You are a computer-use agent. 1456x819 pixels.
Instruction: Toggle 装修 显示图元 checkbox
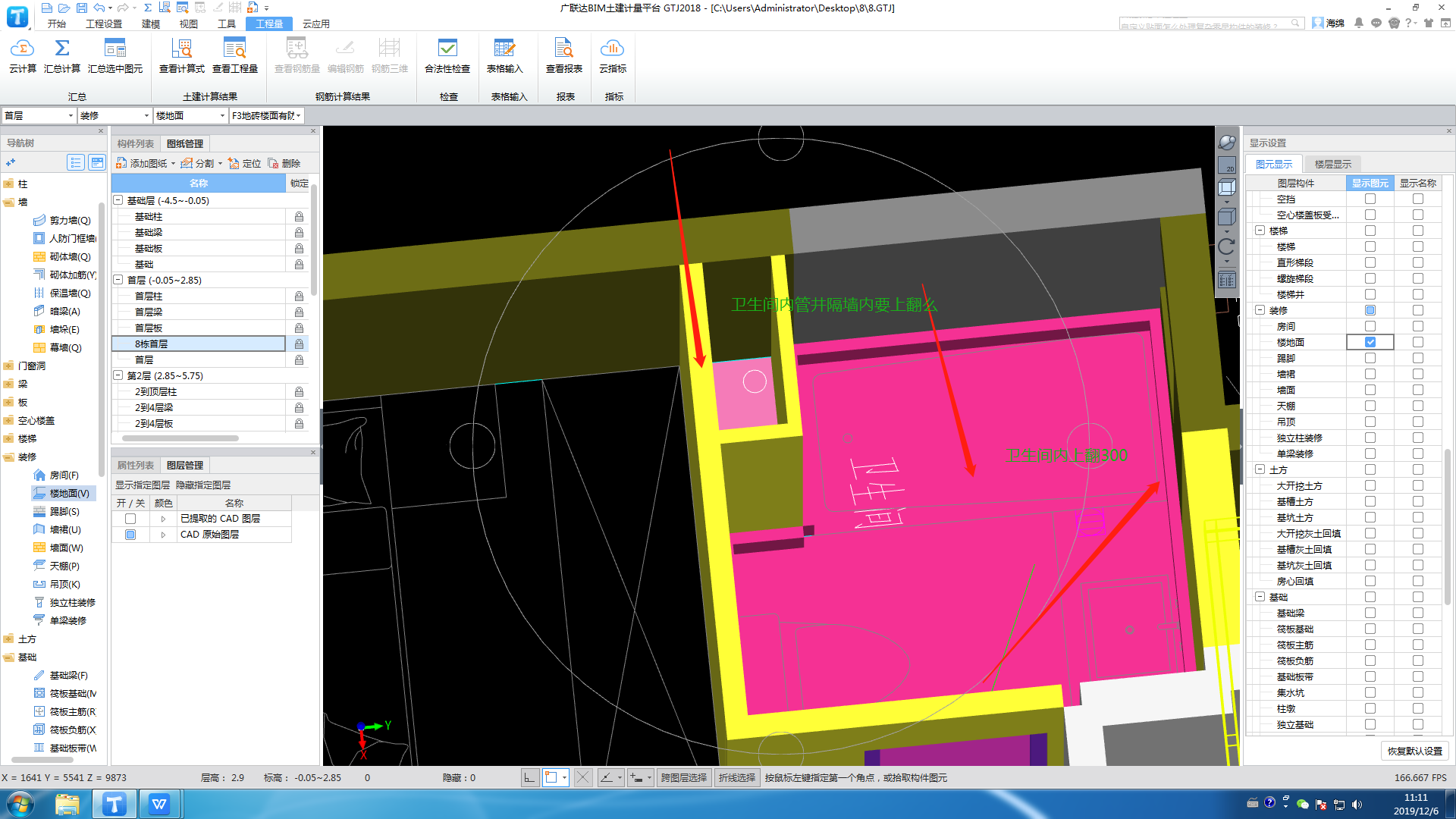1370,310
